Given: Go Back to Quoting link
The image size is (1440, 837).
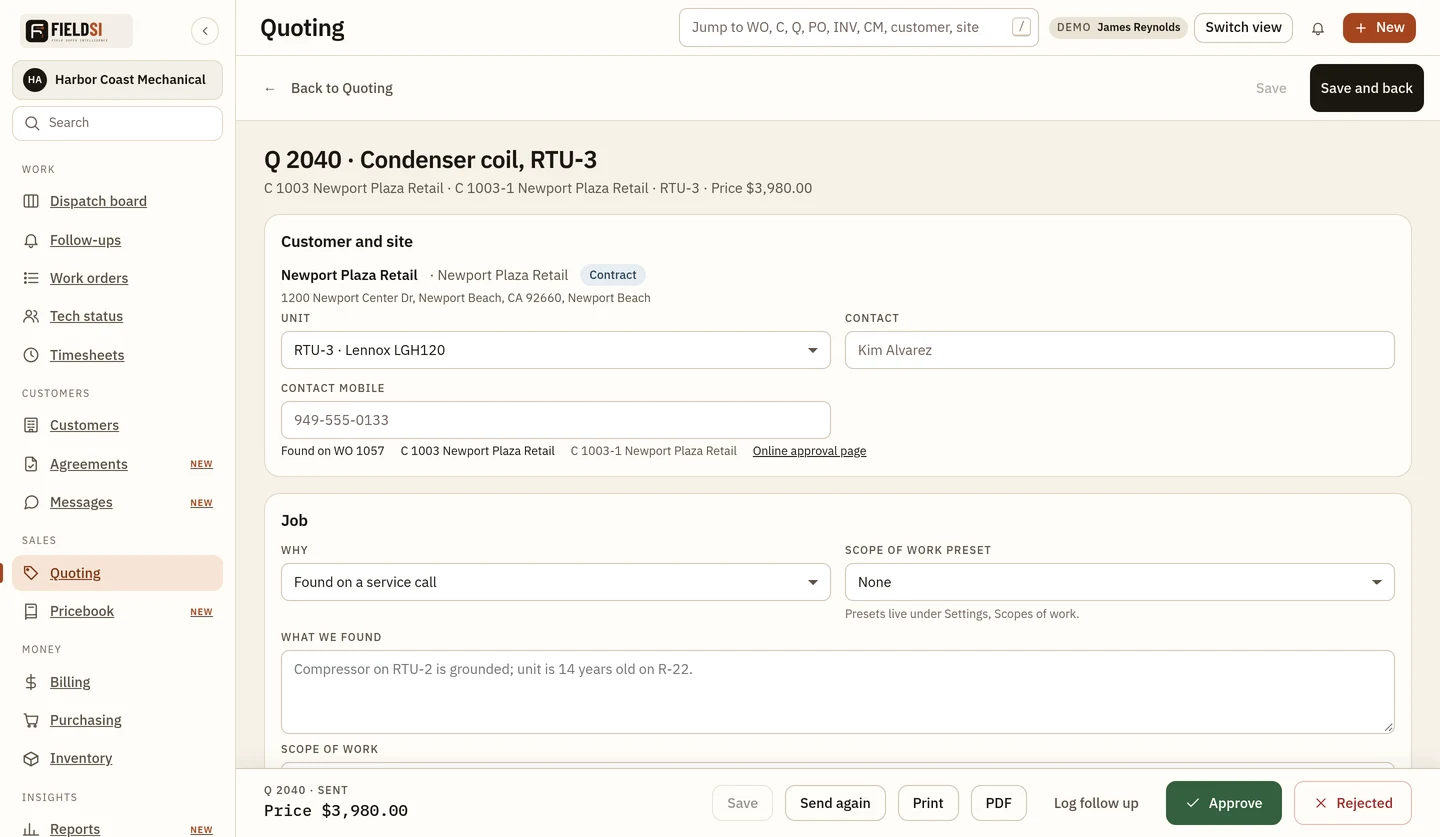Looking at the screenshot, I should [x=328, y=88].
